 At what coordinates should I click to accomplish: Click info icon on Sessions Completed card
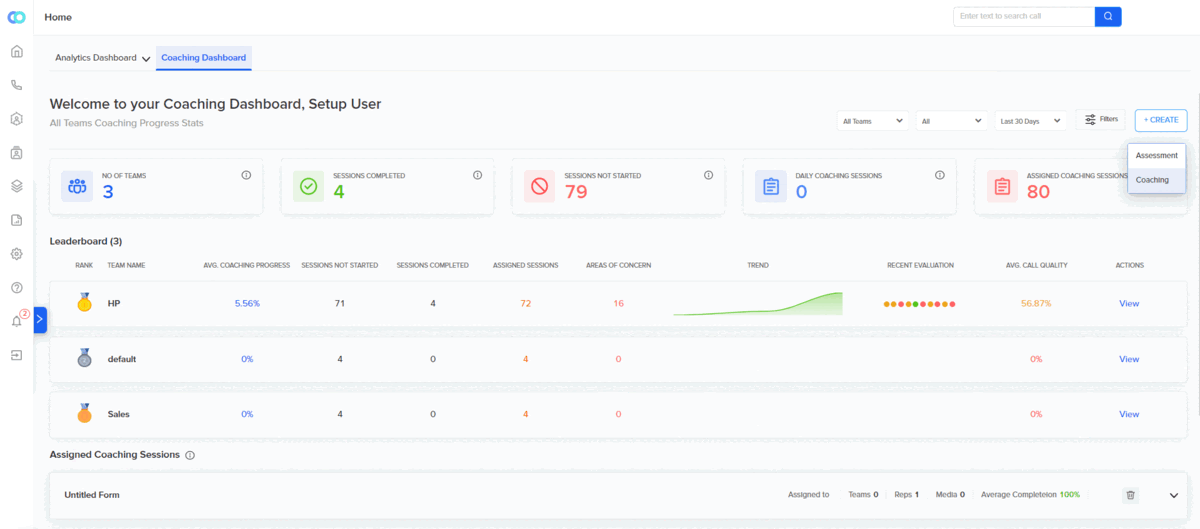click(477, 175)
